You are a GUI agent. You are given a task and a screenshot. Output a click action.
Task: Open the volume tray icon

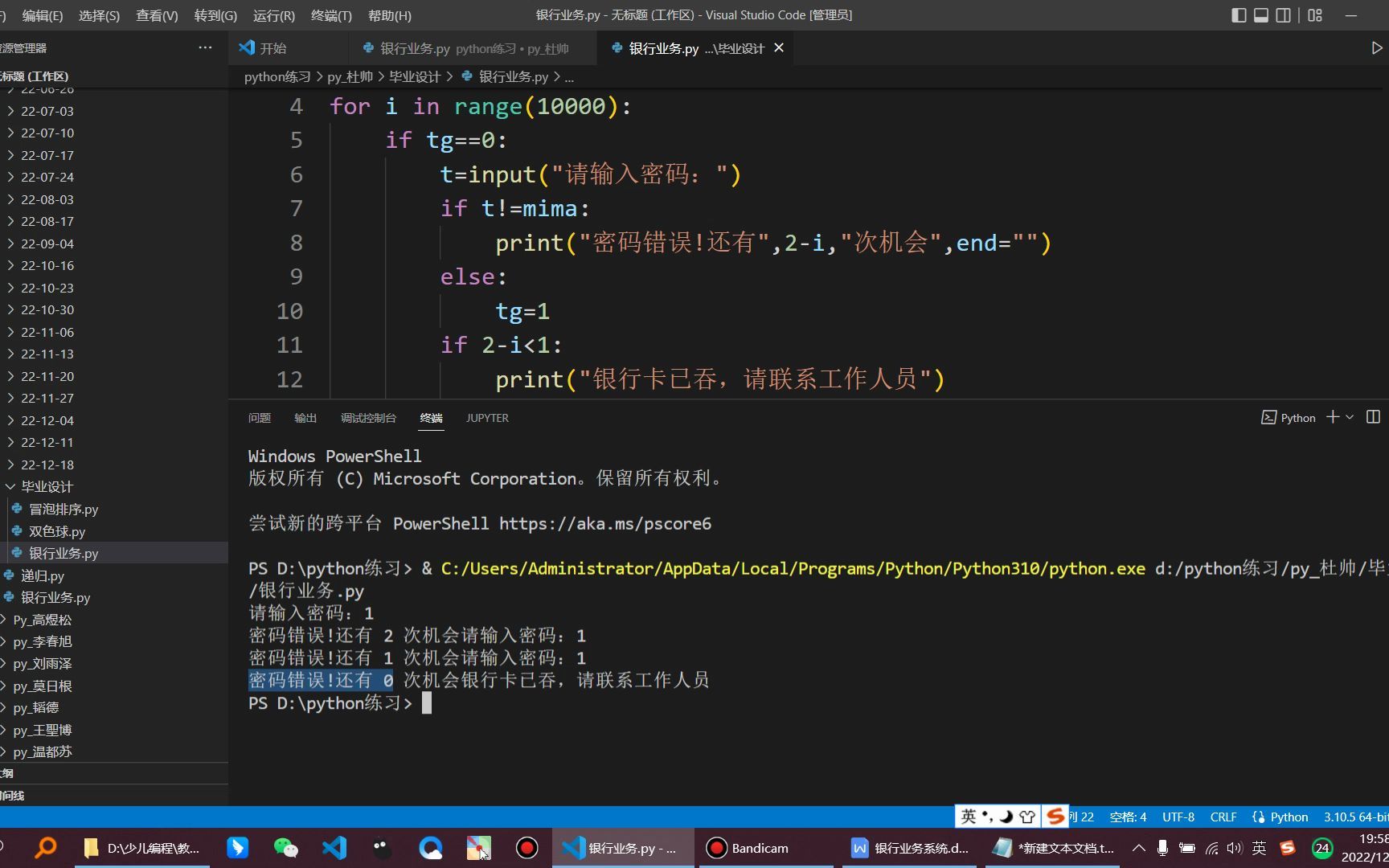pos(1235,848)
